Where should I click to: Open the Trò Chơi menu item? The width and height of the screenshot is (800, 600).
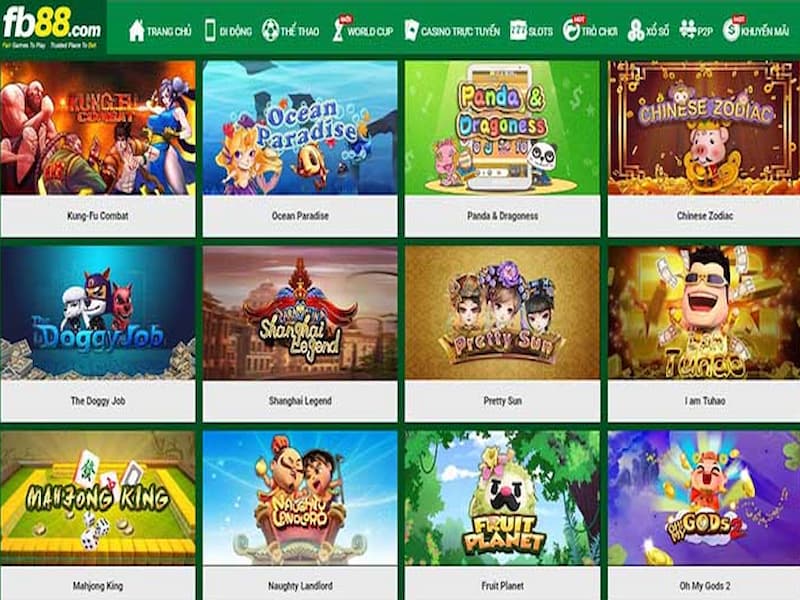click(x=590, y=31)
